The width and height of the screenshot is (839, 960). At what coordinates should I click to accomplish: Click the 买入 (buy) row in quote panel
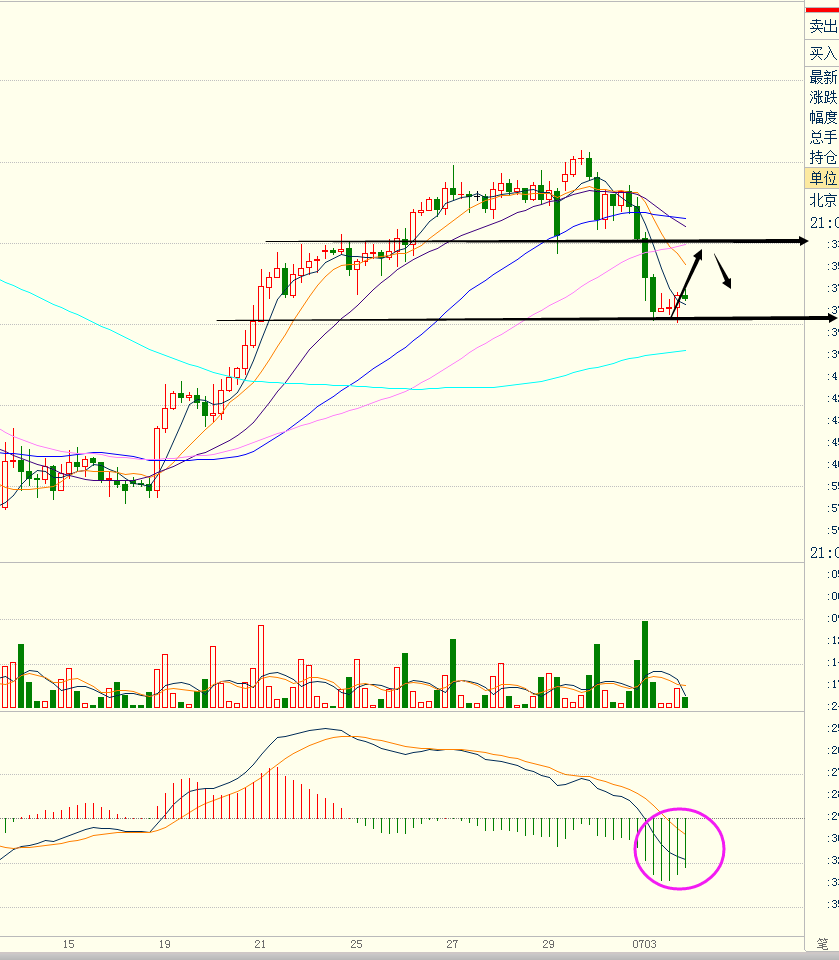click(x=822, y=54)
